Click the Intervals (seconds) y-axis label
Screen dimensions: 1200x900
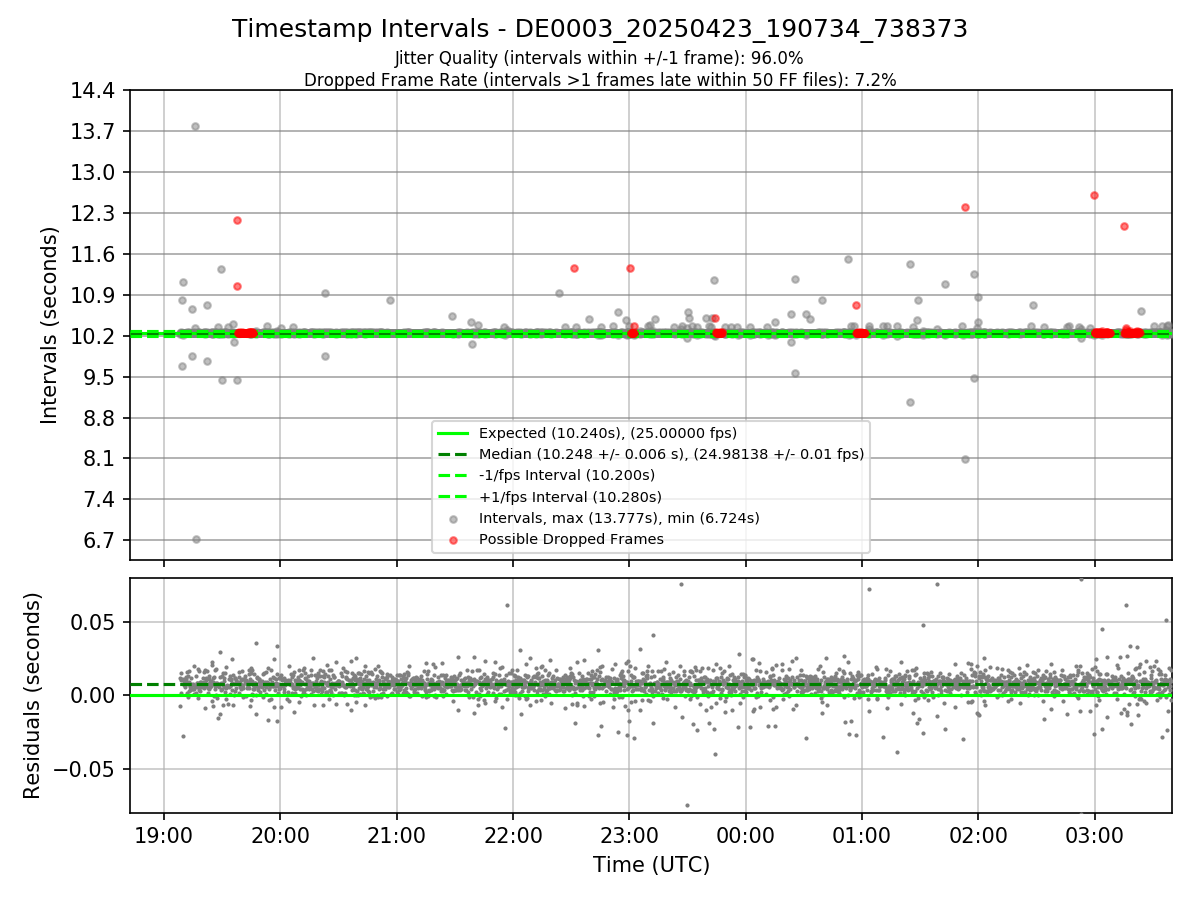pos(50,325)
